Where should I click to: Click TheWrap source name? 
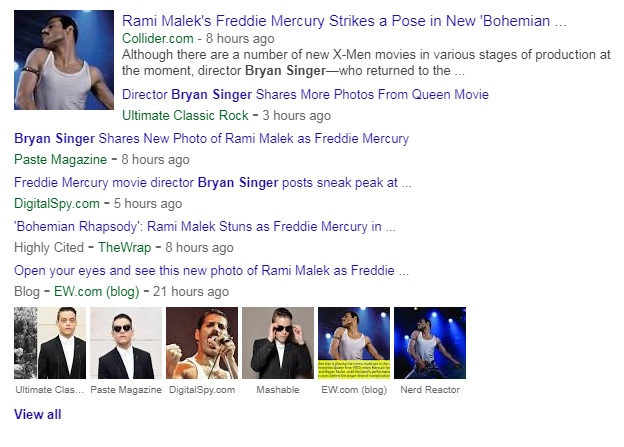(127, 247)
